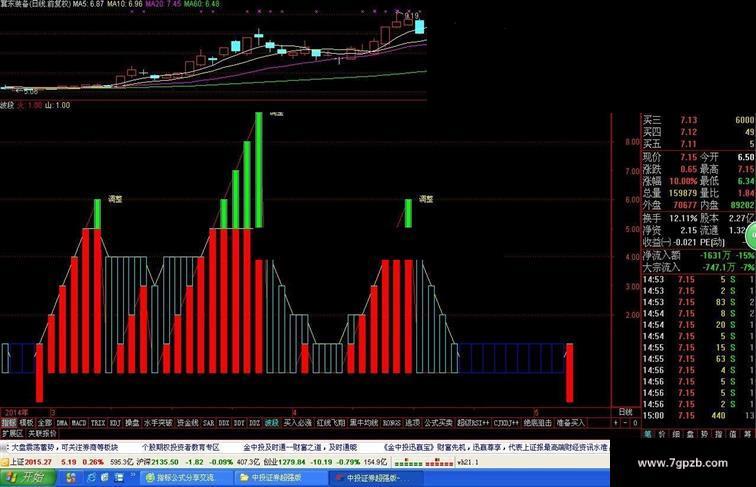Click the 15:00 7.15 440 trade row

coord(699,415)
